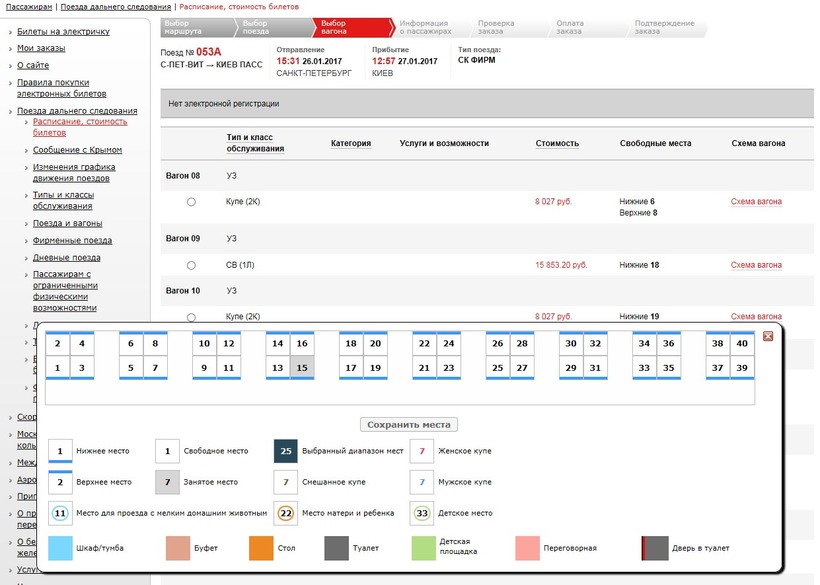Select the Вагон 08 Купе radio button
Viewport: 820px width, 585px height.
191,202
